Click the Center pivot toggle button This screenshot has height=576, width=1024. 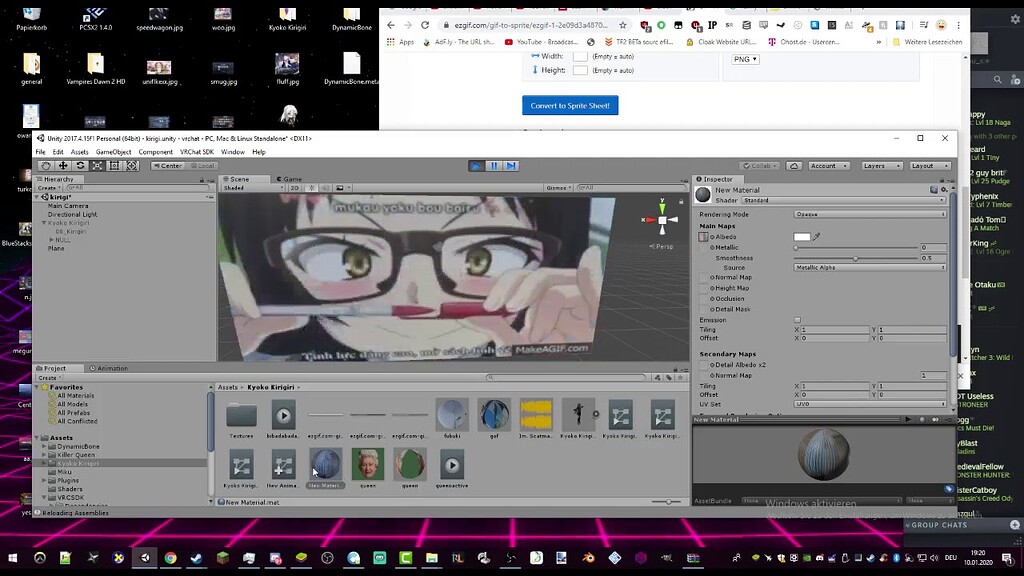pos(167,165)
